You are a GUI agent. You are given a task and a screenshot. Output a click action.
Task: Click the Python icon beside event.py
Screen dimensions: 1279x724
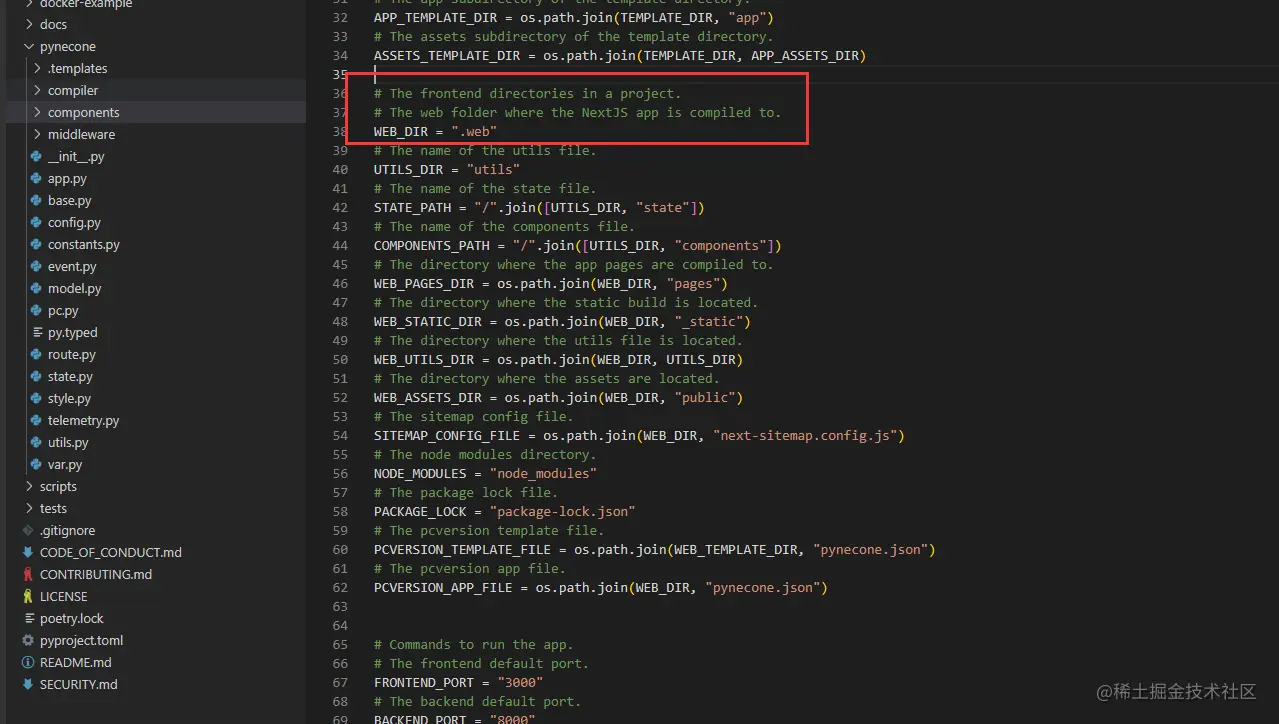(36, 267)
